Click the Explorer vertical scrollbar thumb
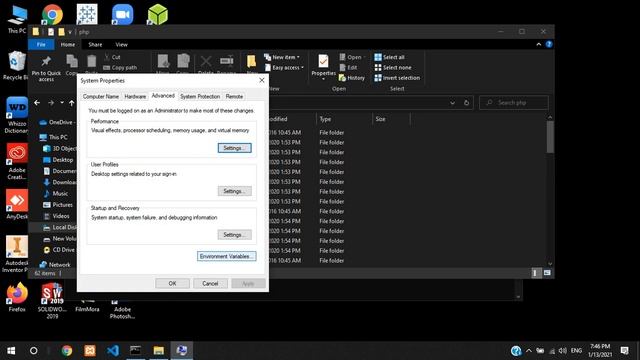Screen dimensions: 640x360 pos(550,136)
